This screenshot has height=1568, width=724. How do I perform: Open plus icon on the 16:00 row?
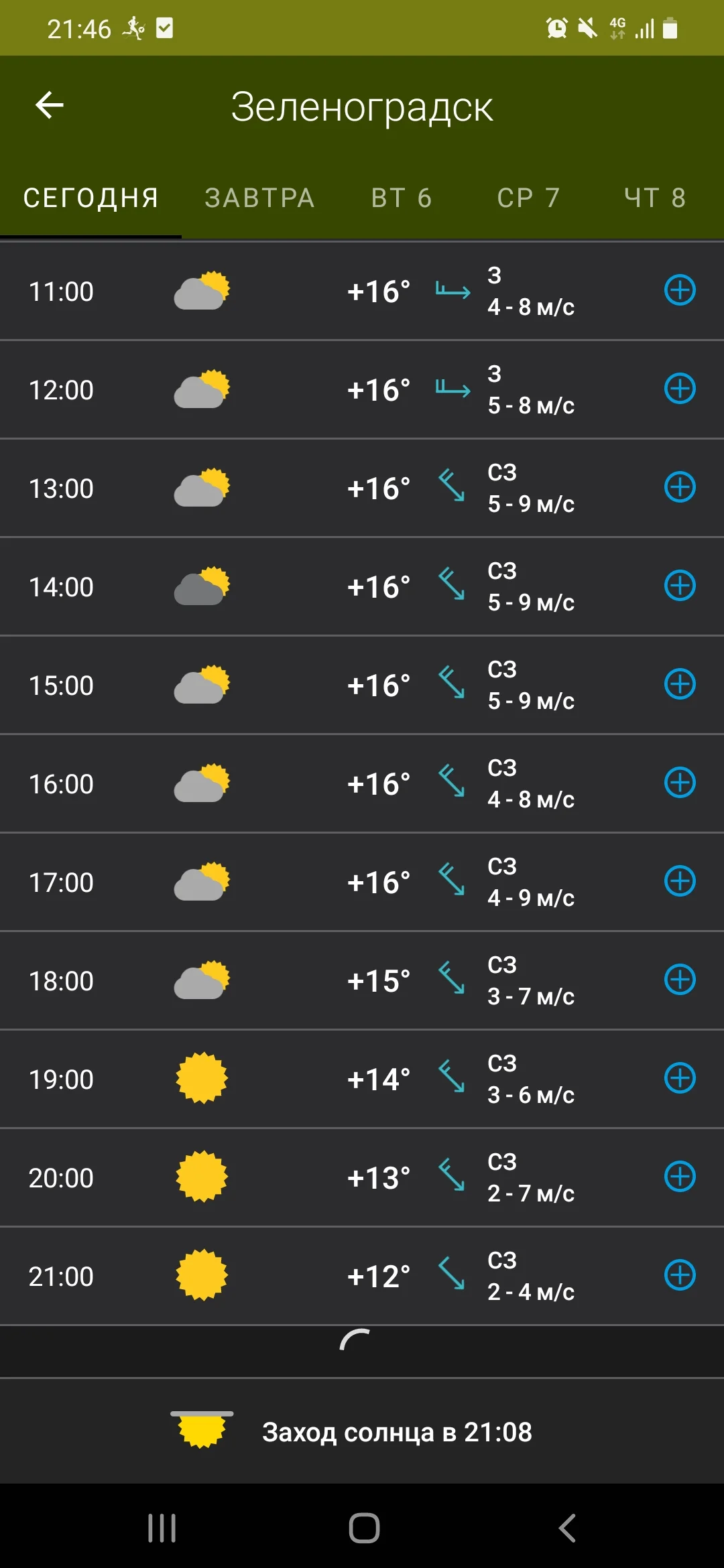click(x=680, y=783)
